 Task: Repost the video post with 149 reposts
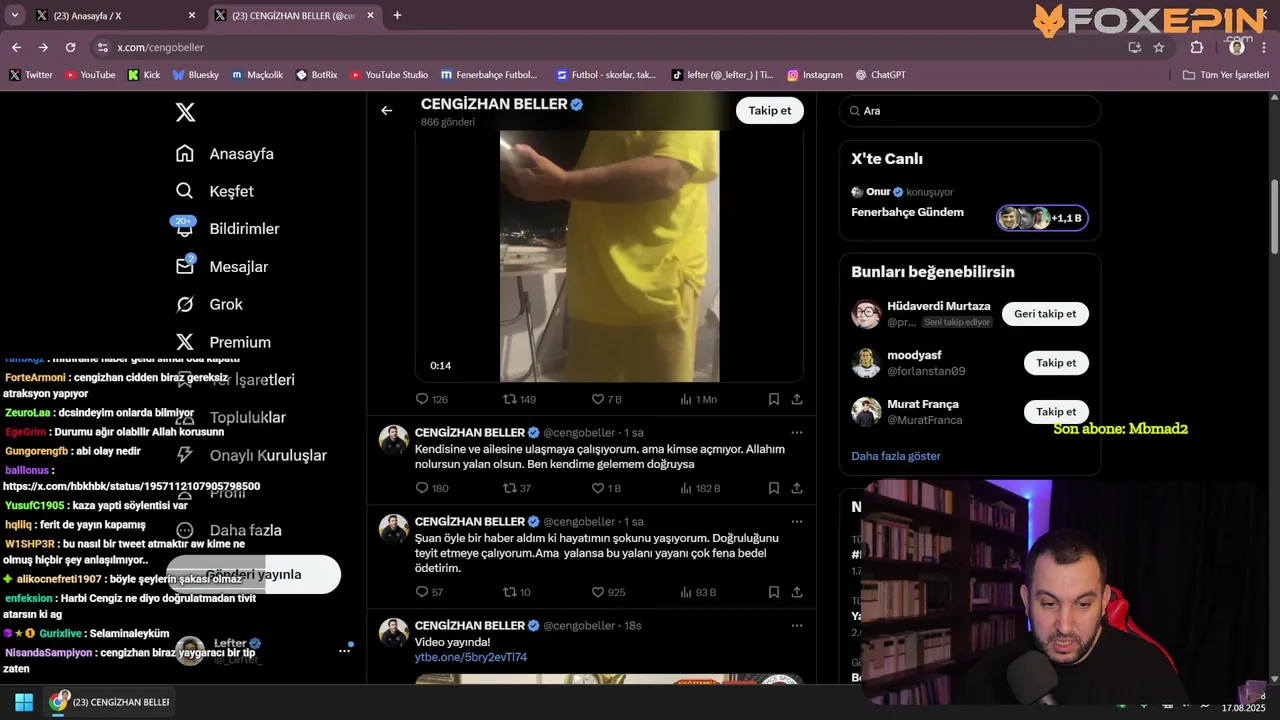pyautogui.click(x=519, y=399)
